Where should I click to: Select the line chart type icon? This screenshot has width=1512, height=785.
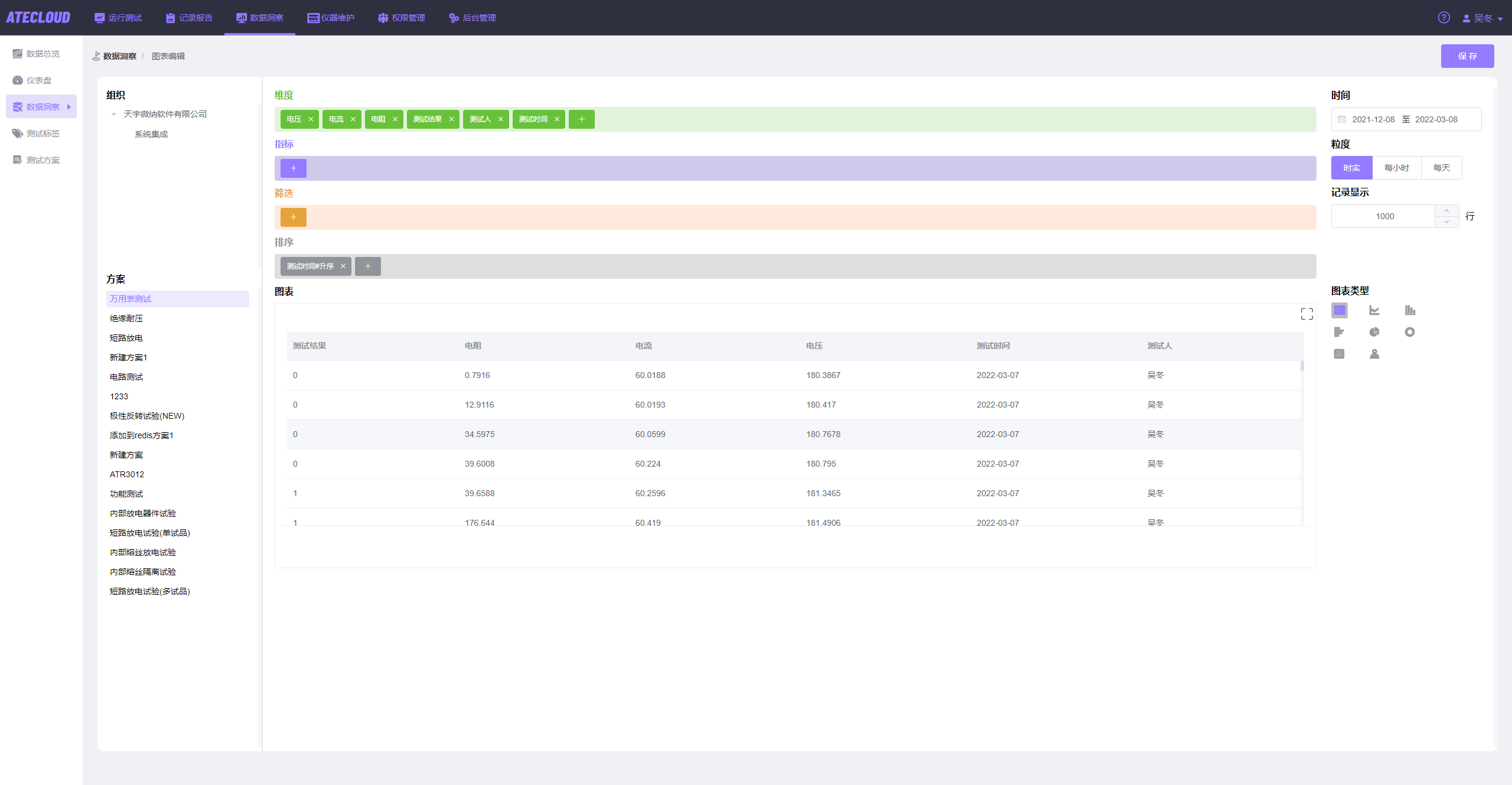pos(1374,310)
